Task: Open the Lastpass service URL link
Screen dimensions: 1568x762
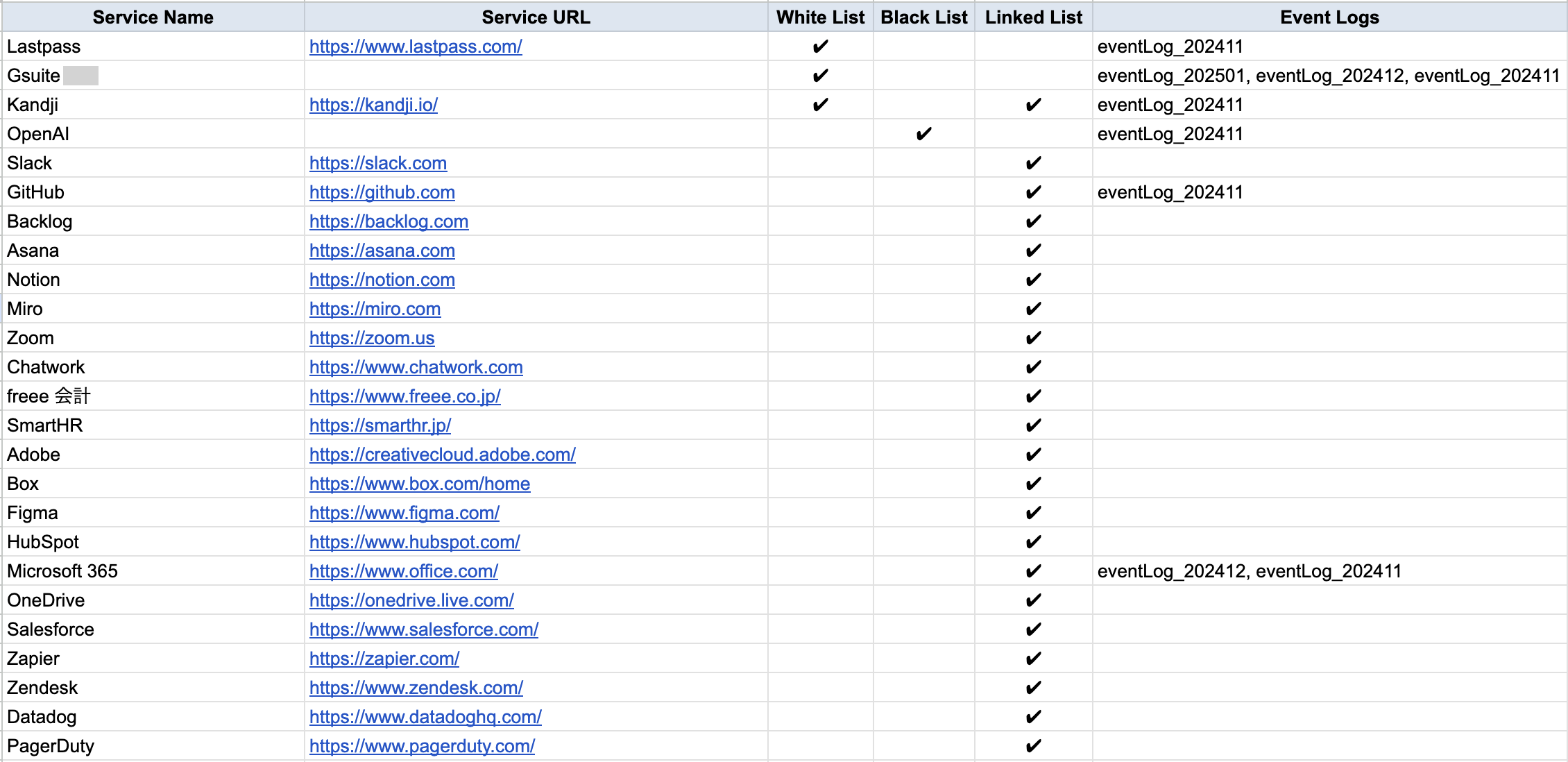Action: click(x=416, y=46)
